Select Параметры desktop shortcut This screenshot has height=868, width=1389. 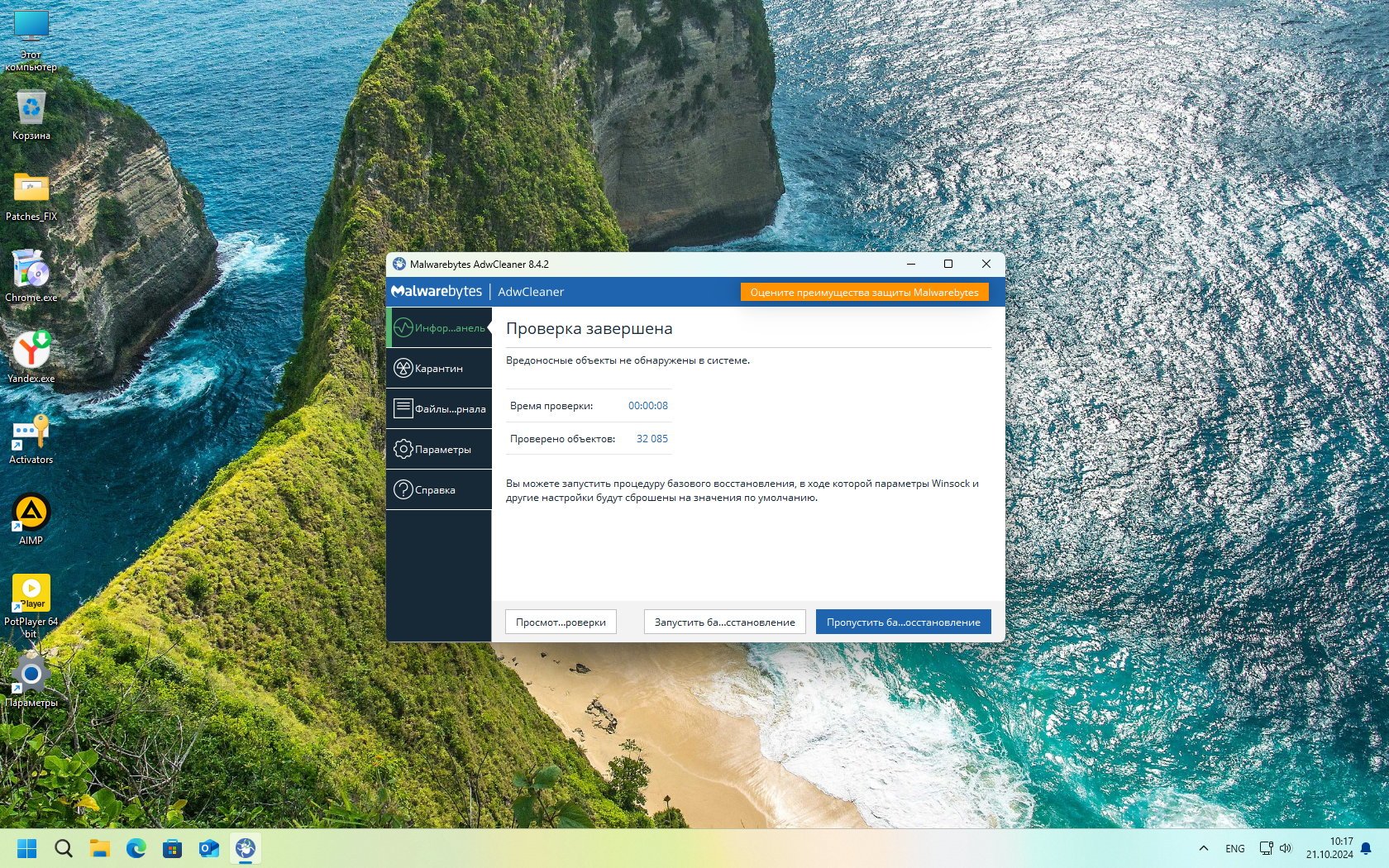[x=31, y=681]
